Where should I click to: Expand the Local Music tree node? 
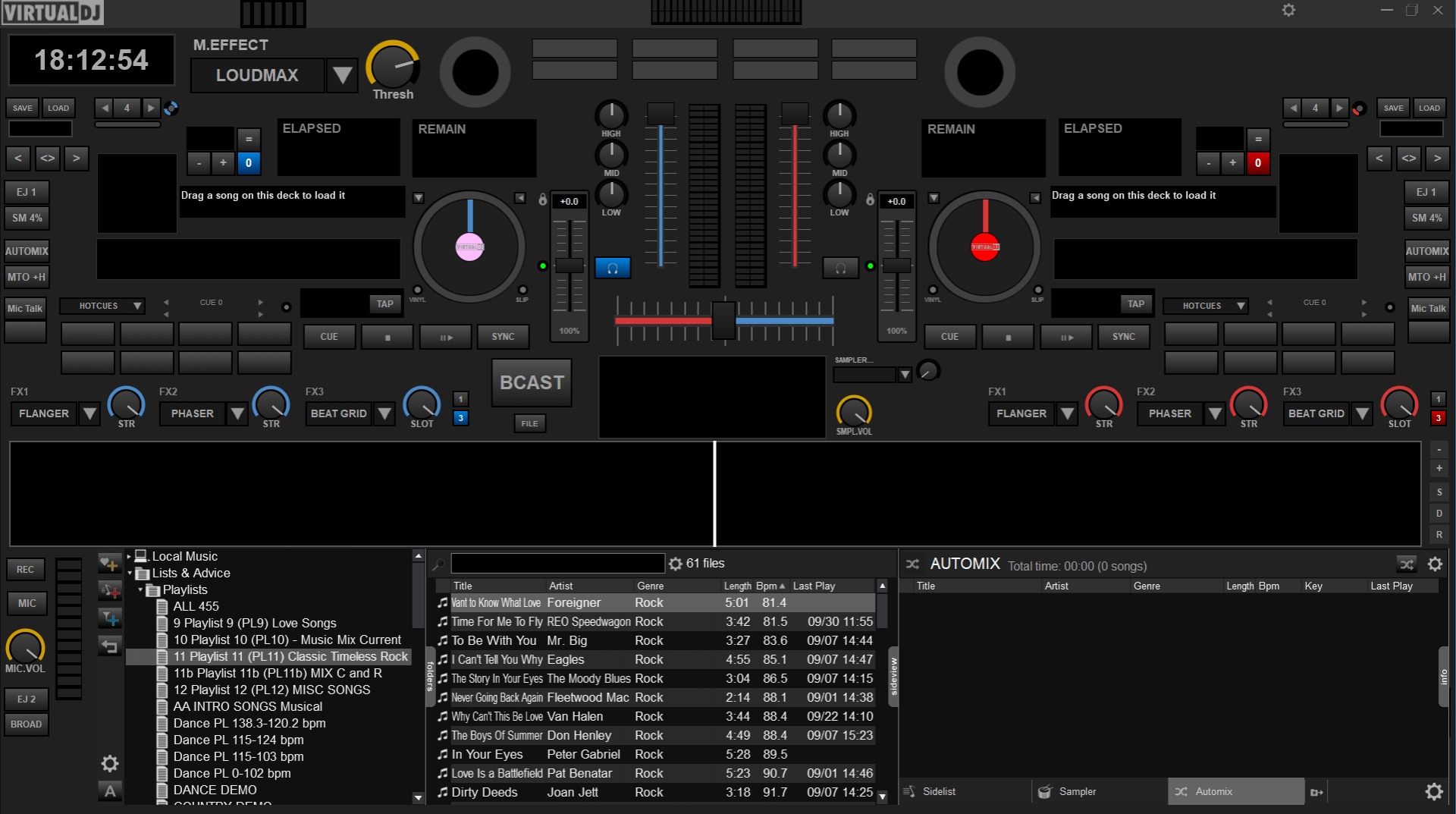pyautogui.click(x=129, y=556)
